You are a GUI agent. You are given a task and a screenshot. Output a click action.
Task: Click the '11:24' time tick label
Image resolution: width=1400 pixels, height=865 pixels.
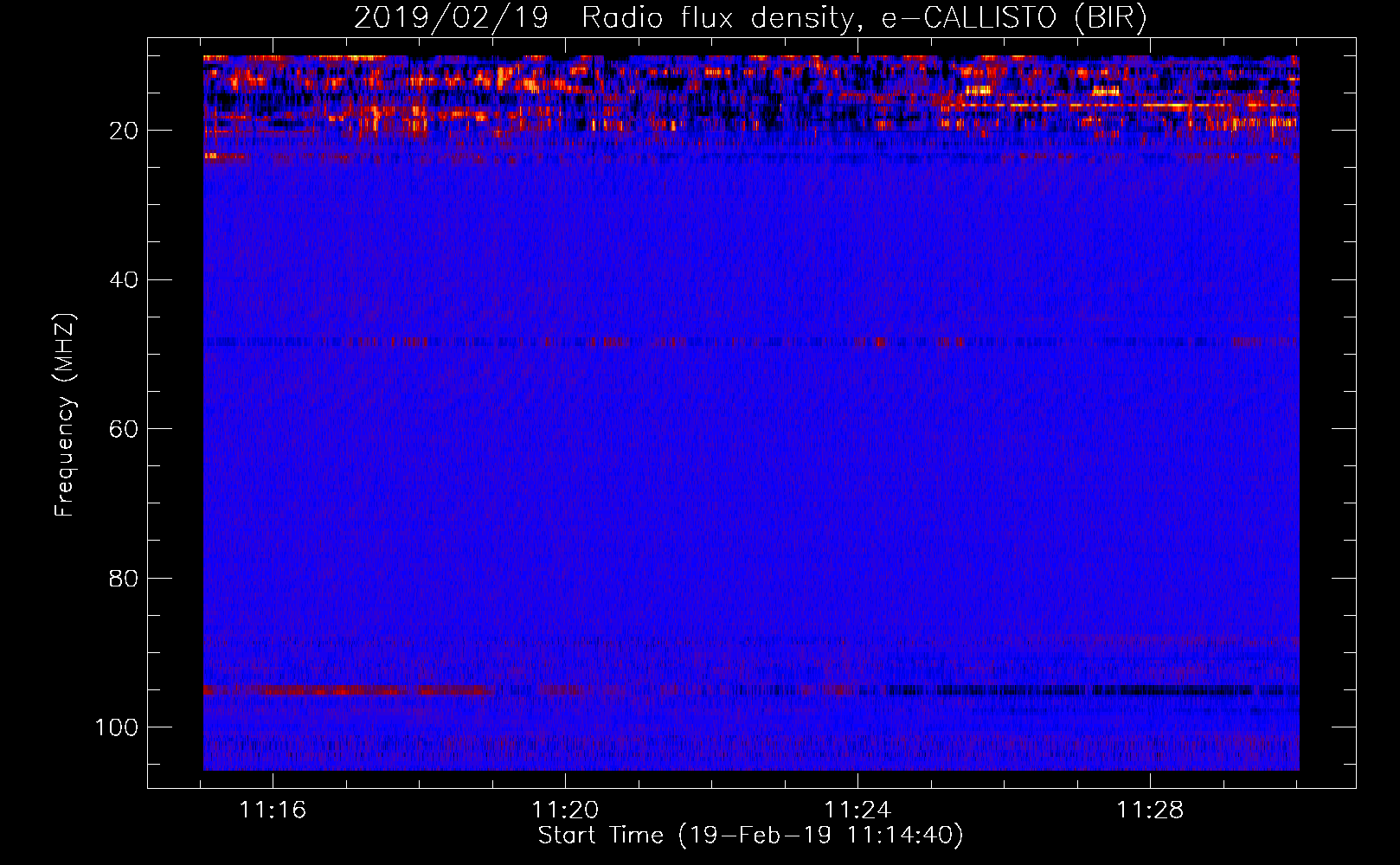[x=857, y=811]
